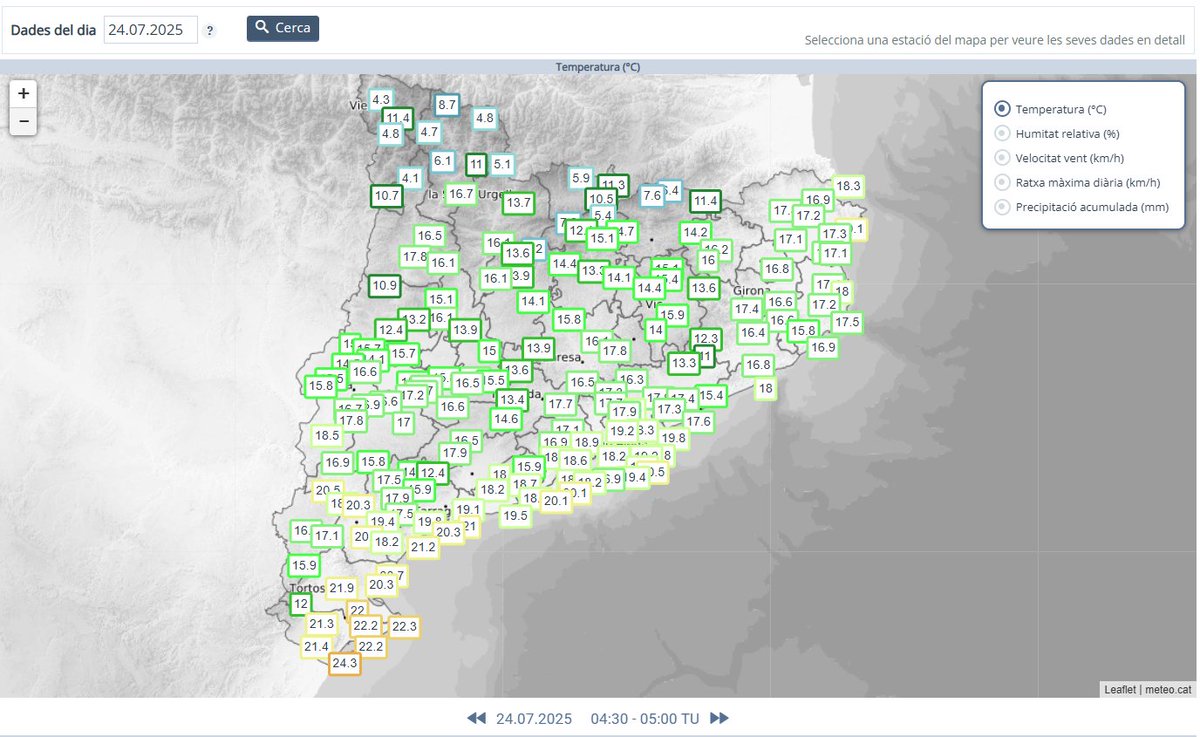This screenshot has height=737, width=1200.
Task: Click the magnifier icon on the Cerca button
Action: tap(262, 28)
